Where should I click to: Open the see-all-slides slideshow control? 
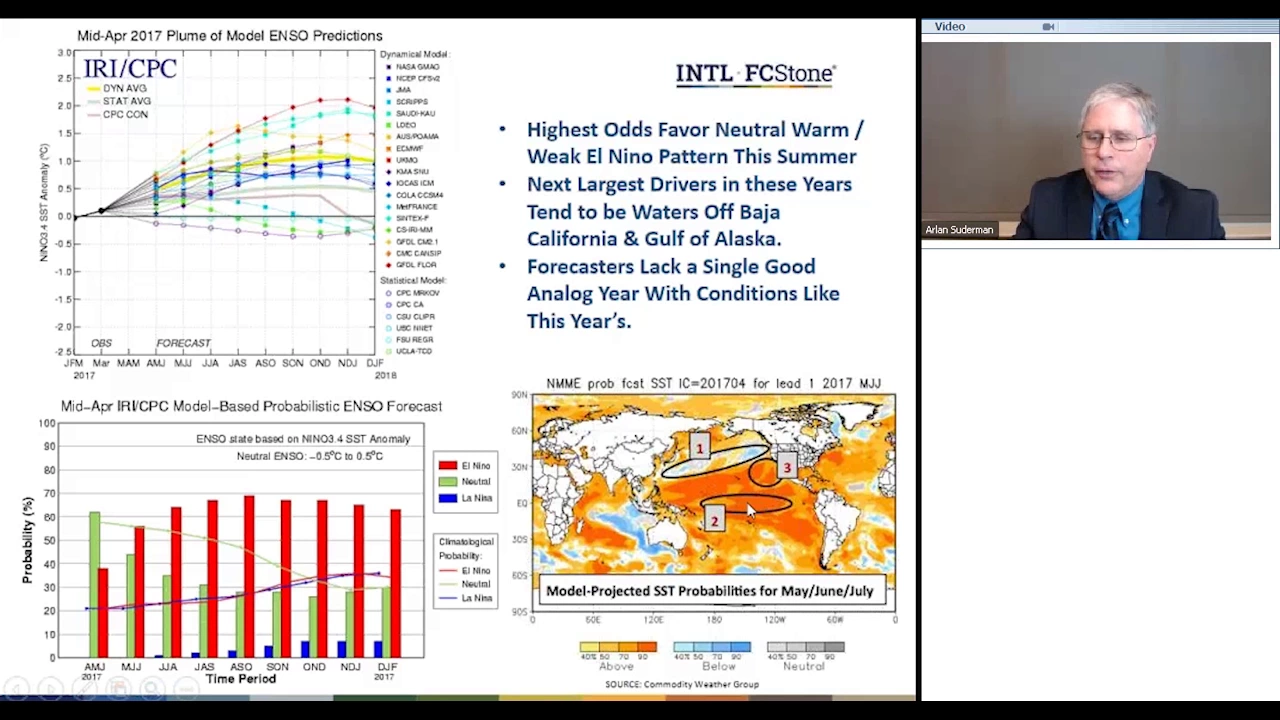pyautogui.click(x=119, y=688)
